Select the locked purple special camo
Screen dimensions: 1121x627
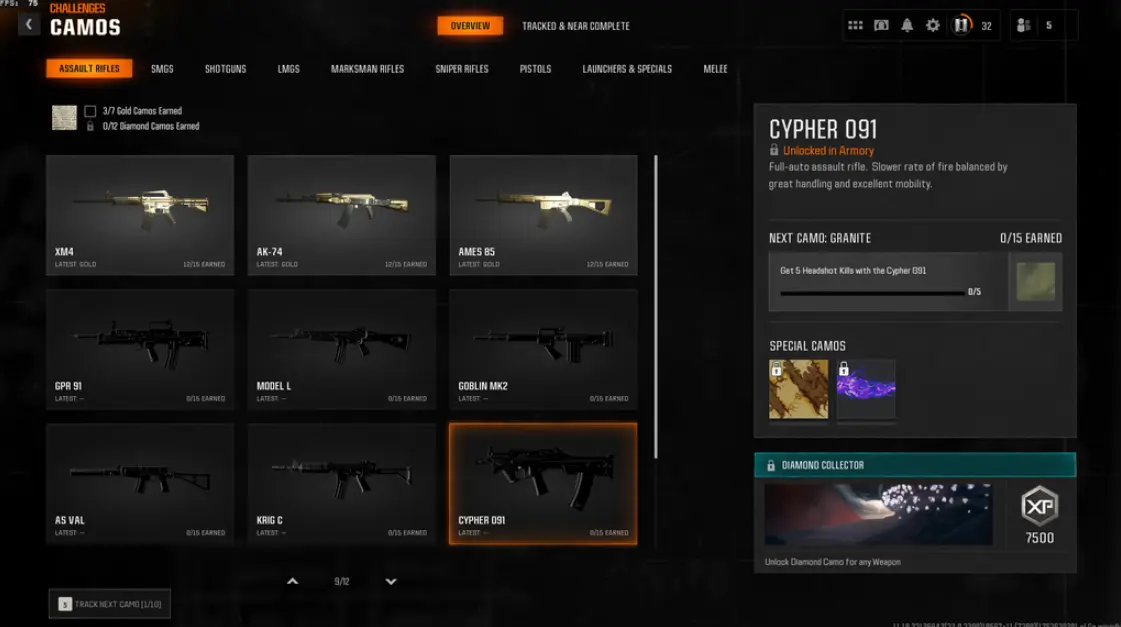(866, 390)
